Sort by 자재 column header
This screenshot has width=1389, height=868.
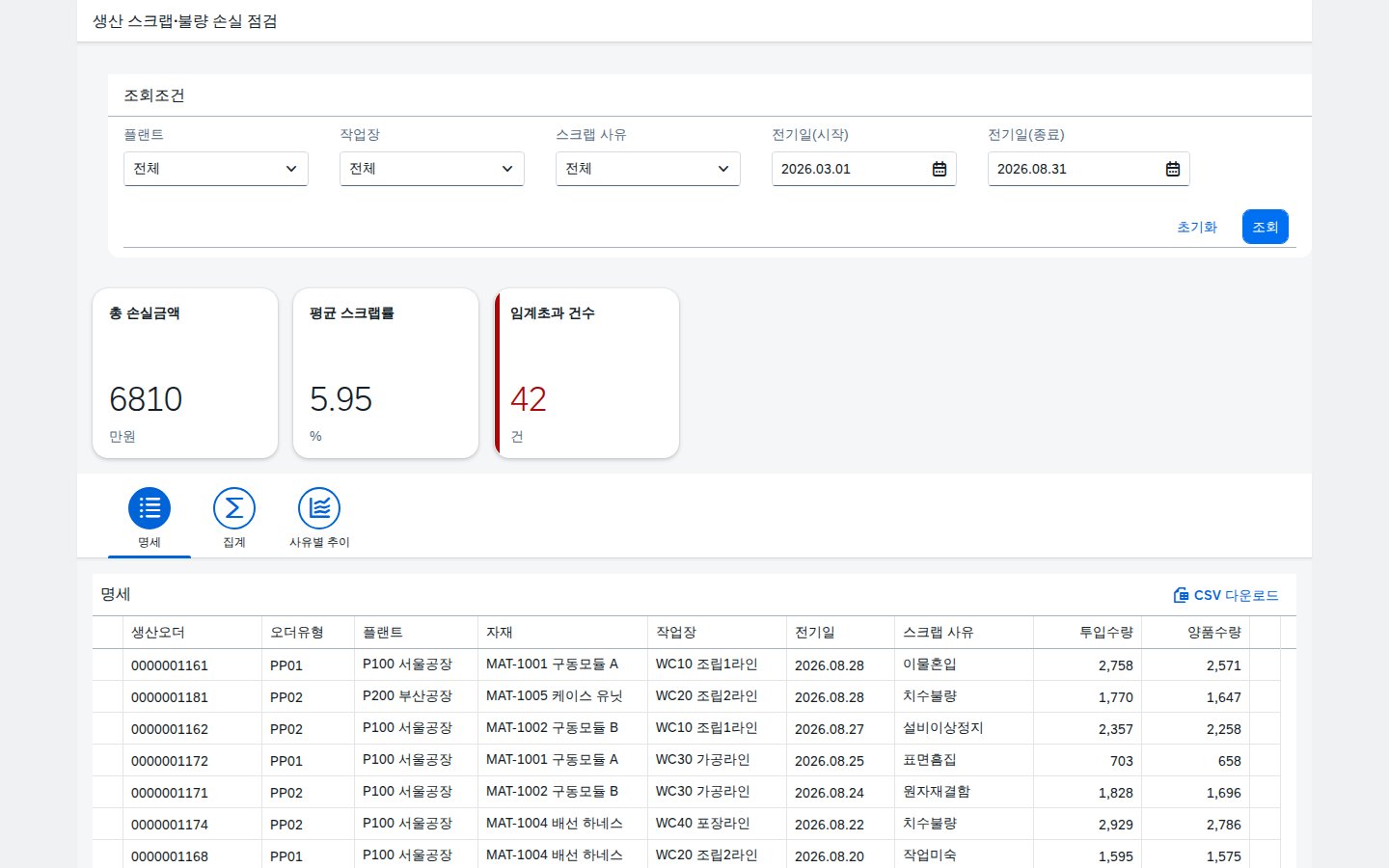tap(563, 633)
